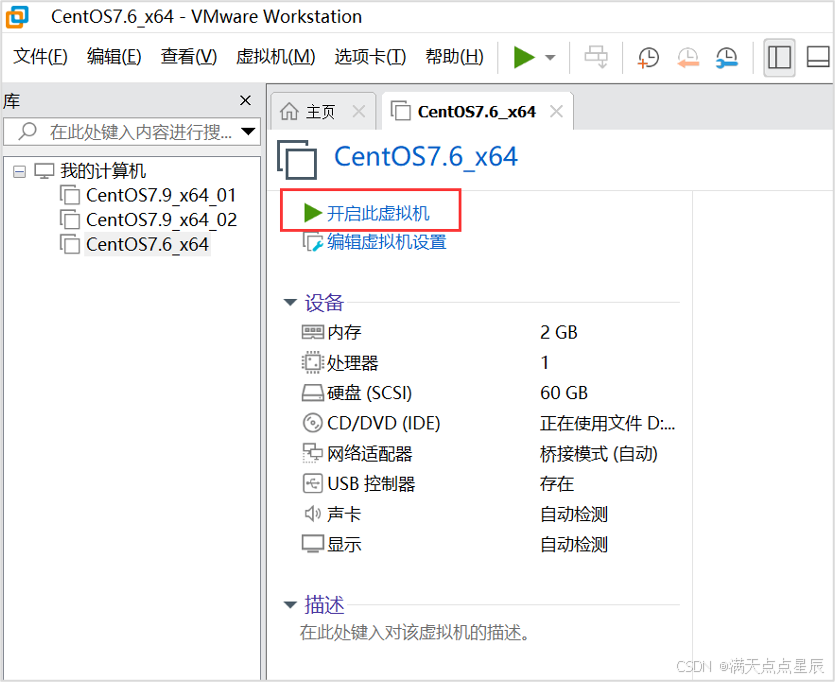836x682 pixels.
Task: Click the VM icon beside CentOS7.9_x64_02
Action: (70, 220)
